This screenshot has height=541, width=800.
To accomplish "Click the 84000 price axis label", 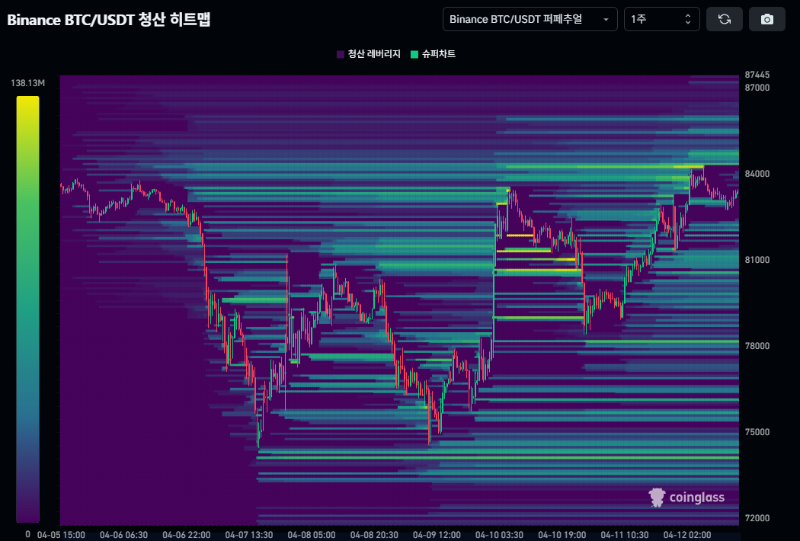I will (757, 174).
